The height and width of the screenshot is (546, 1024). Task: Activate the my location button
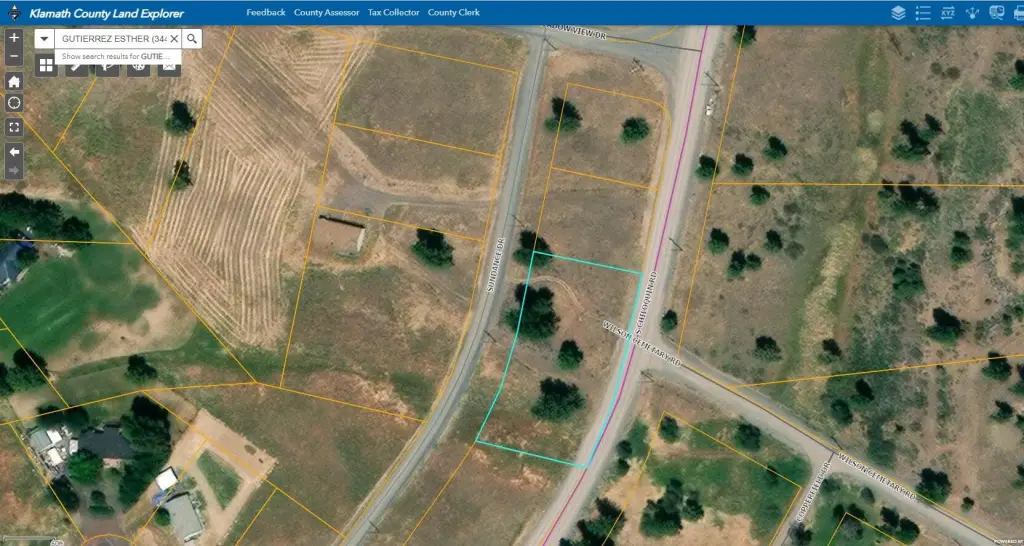pos(14,103)
